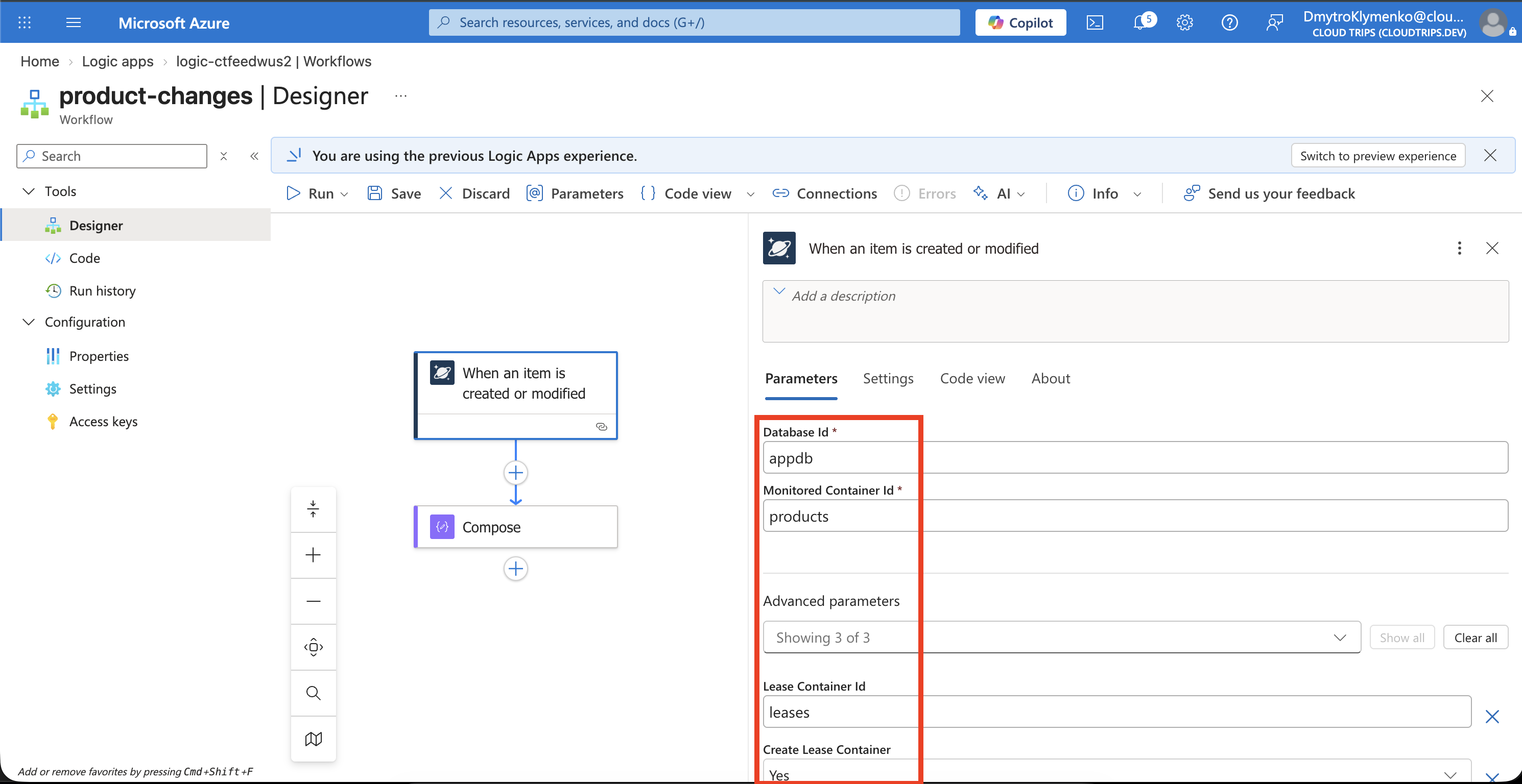This screenshot has height=784, width=1522.
Task: Open the portal hamburger menu
Action: click(73, 22)
